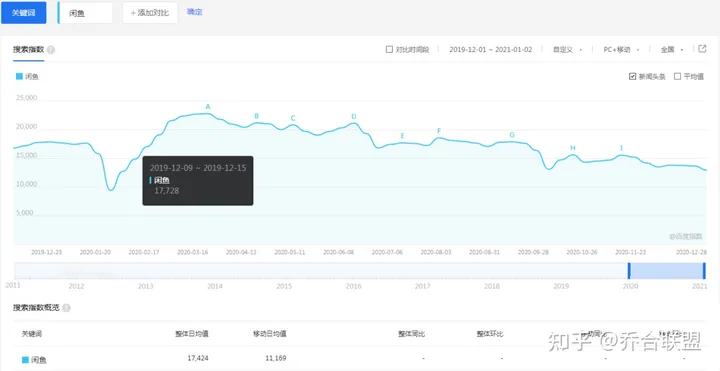Image resolution: width=720 pixels, height=371 pixels.
Task: Select the 搜索指数 tab
Action: pos(28,50)
